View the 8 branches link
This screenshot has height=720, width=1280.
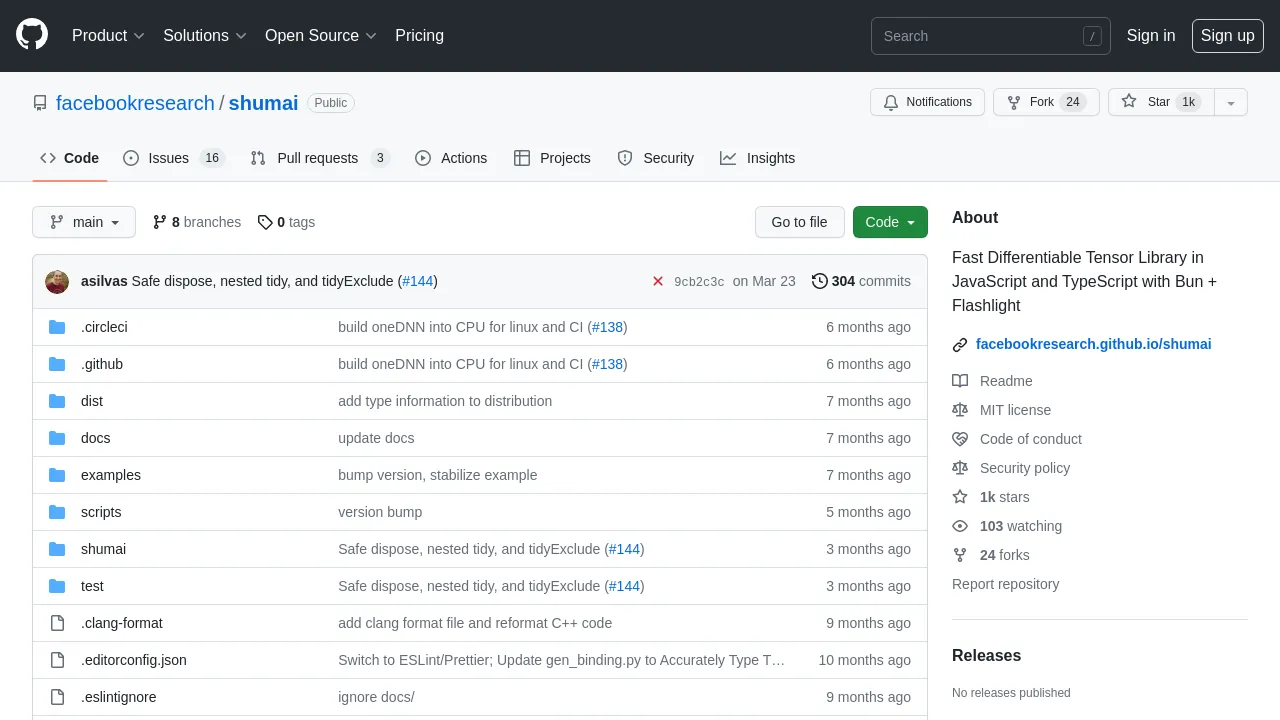(x=196, y=222)
